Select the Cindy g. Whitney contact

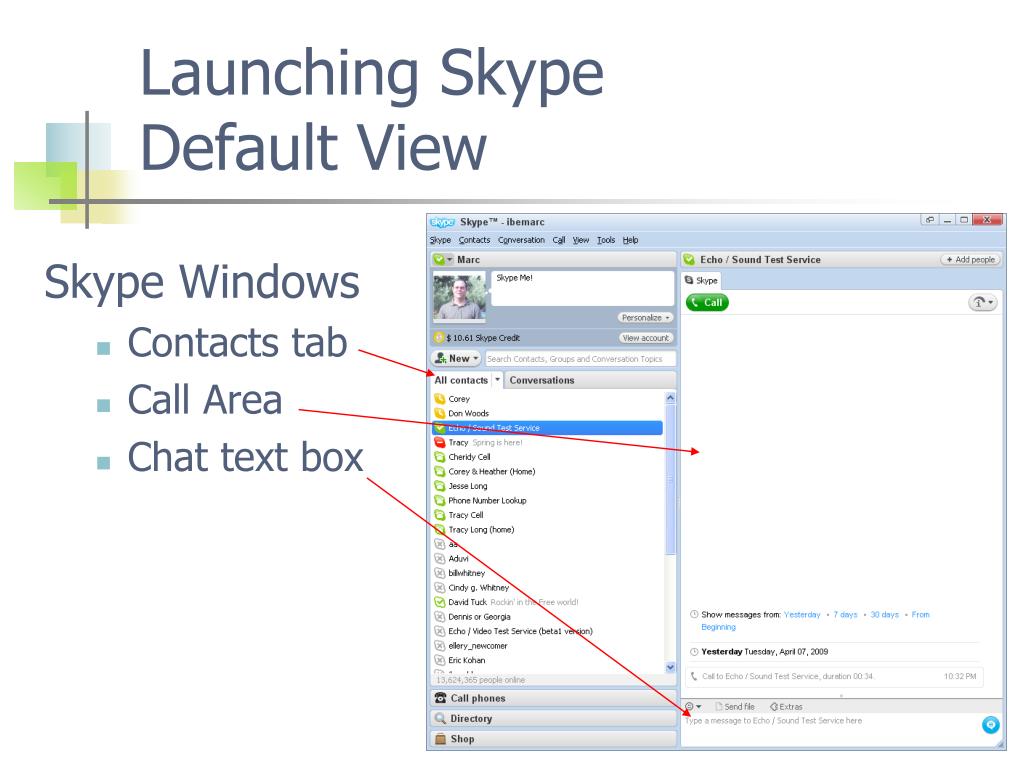[478, 588]
